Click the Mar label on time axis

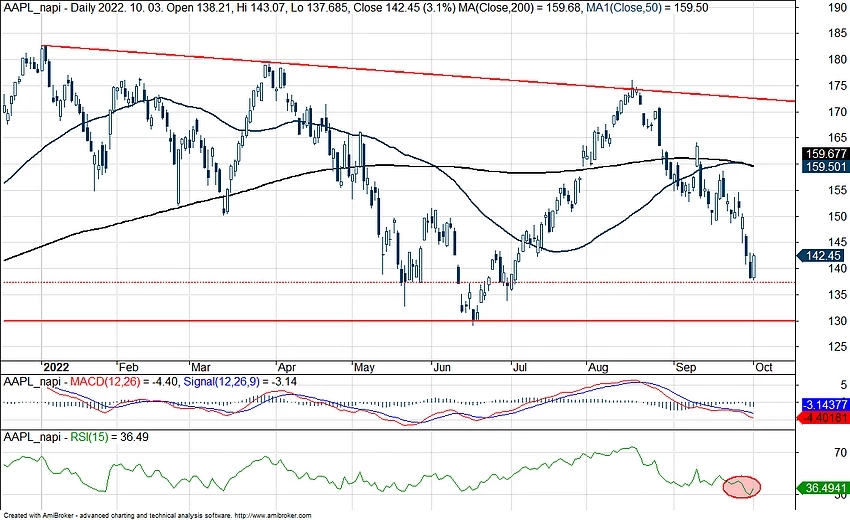(201, 367)
